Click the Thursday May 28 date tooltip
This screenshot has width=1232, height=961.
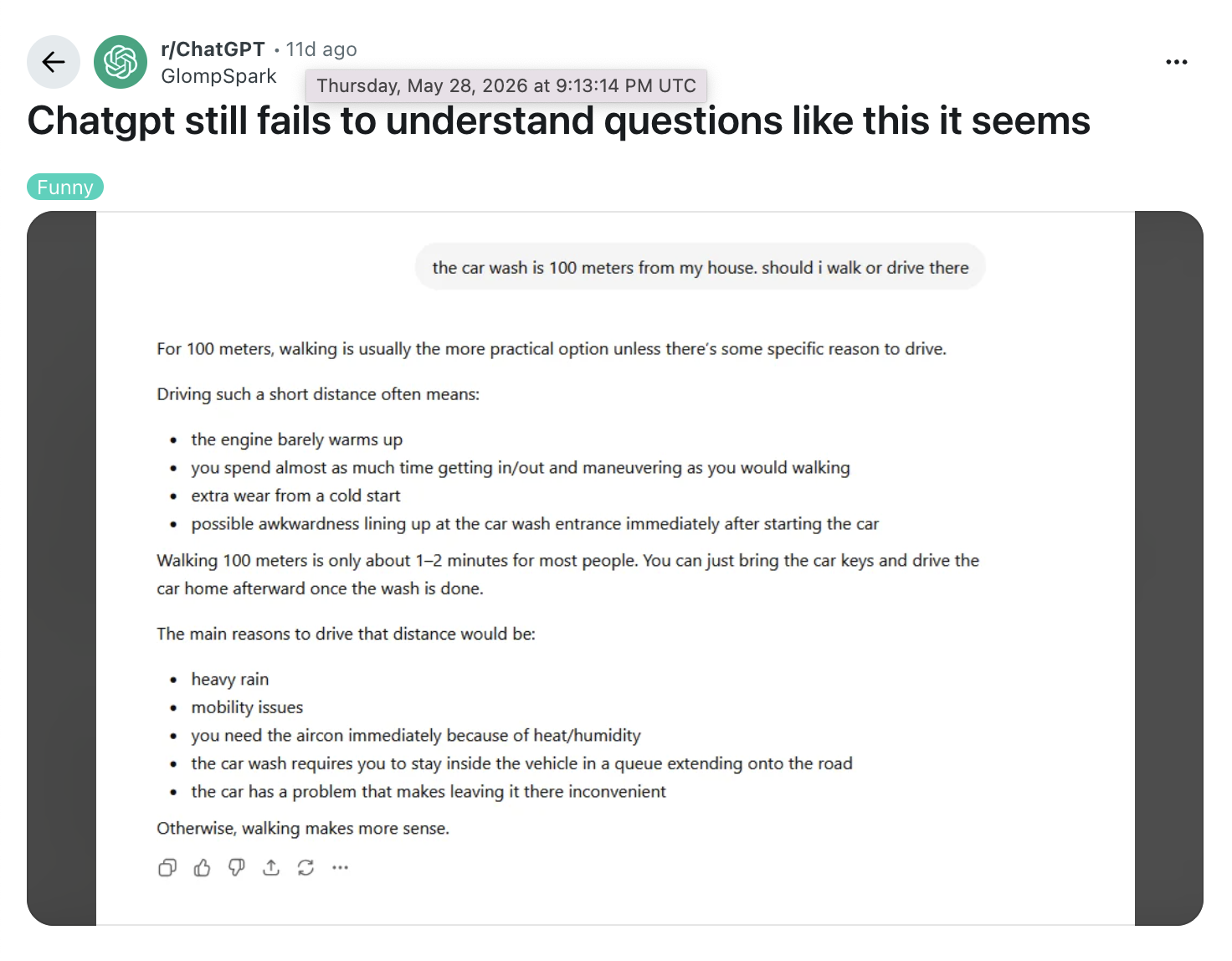(506, 85)
